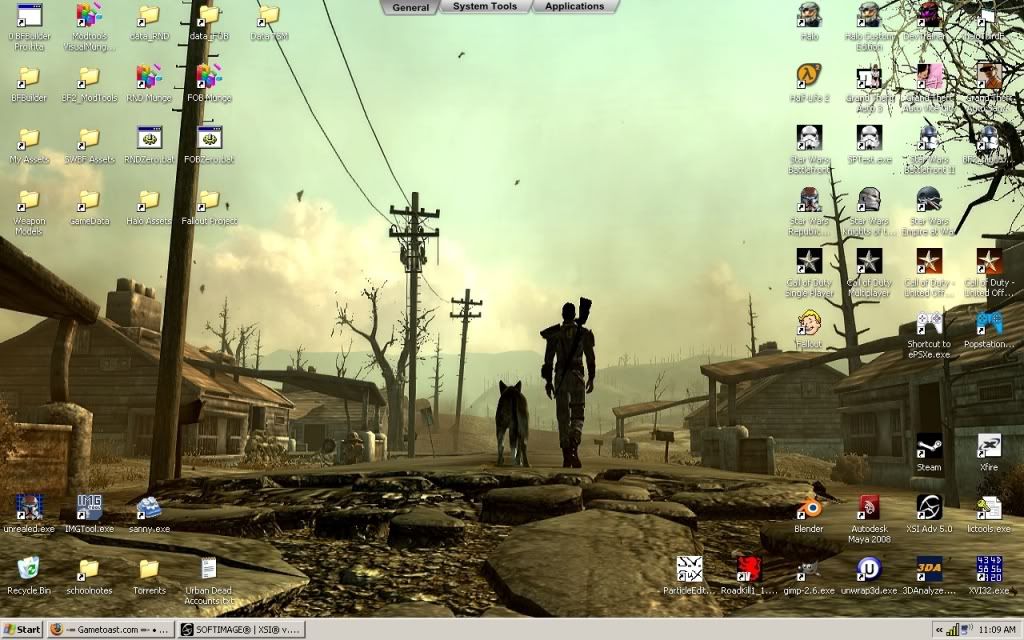Open 0 BFBuilder Pro.hta file
1024x640 pixels.
28,26
